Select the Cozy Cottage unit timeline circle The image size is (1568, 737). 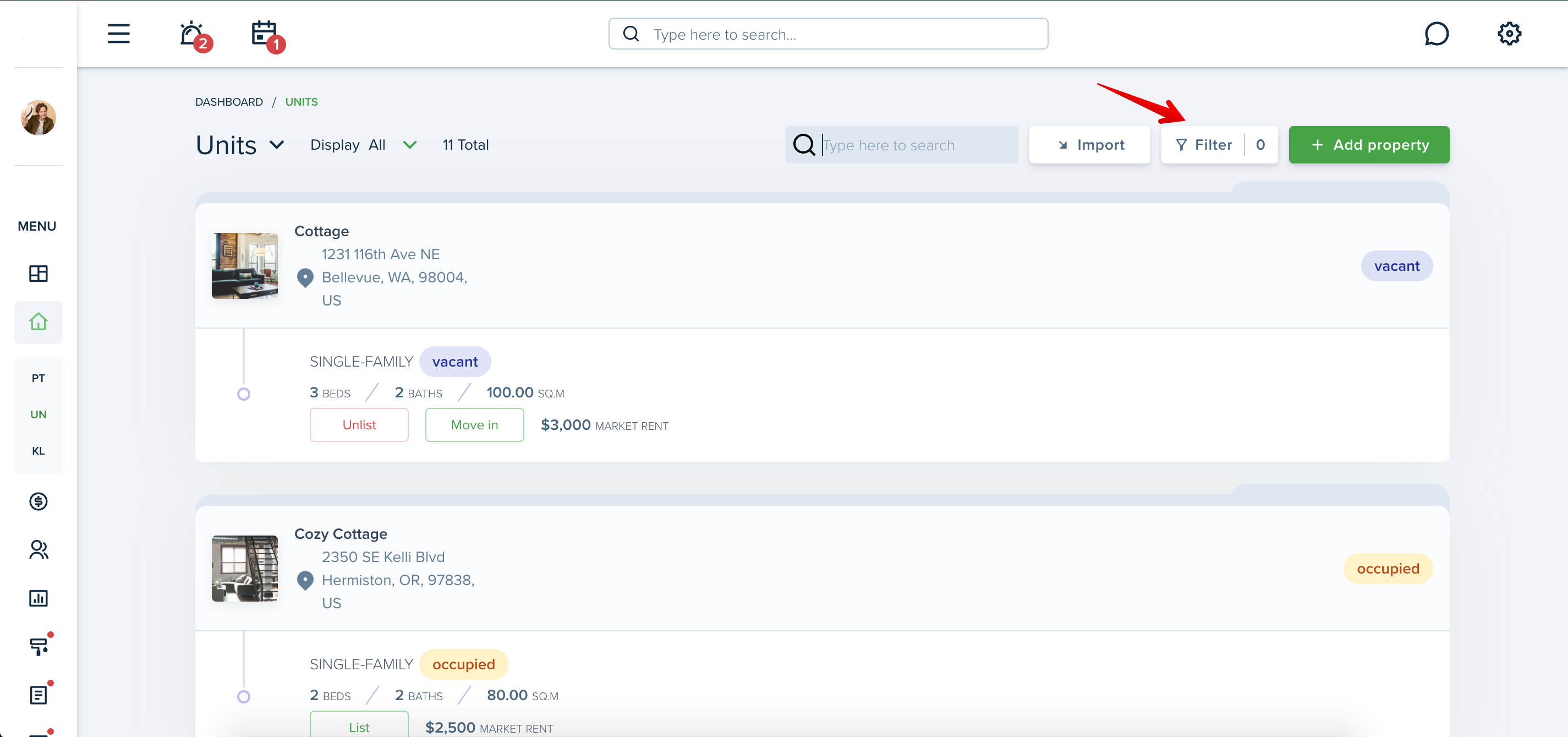(244, 697)
